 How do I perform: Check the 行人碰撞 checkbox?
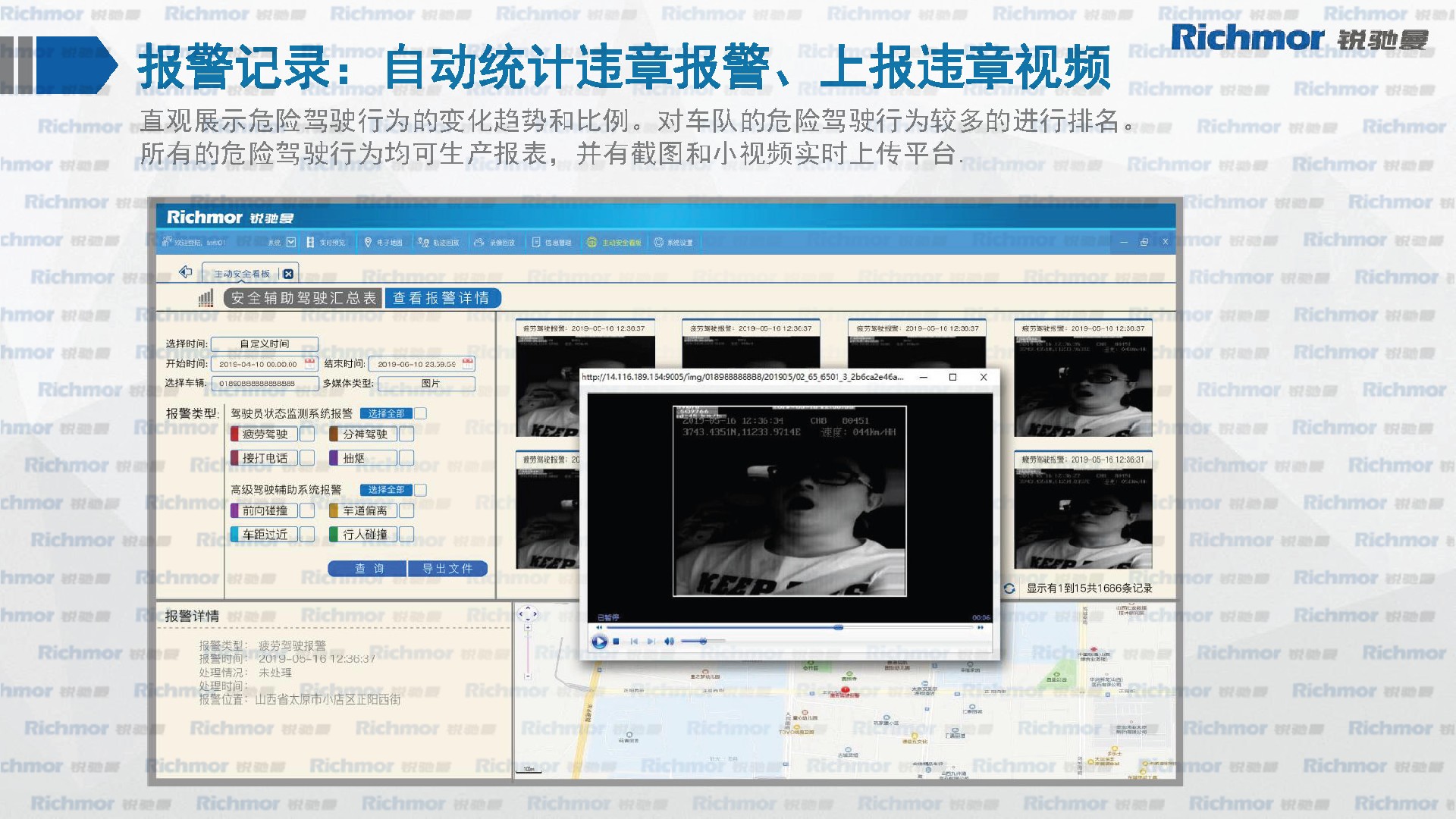[406, 535]
